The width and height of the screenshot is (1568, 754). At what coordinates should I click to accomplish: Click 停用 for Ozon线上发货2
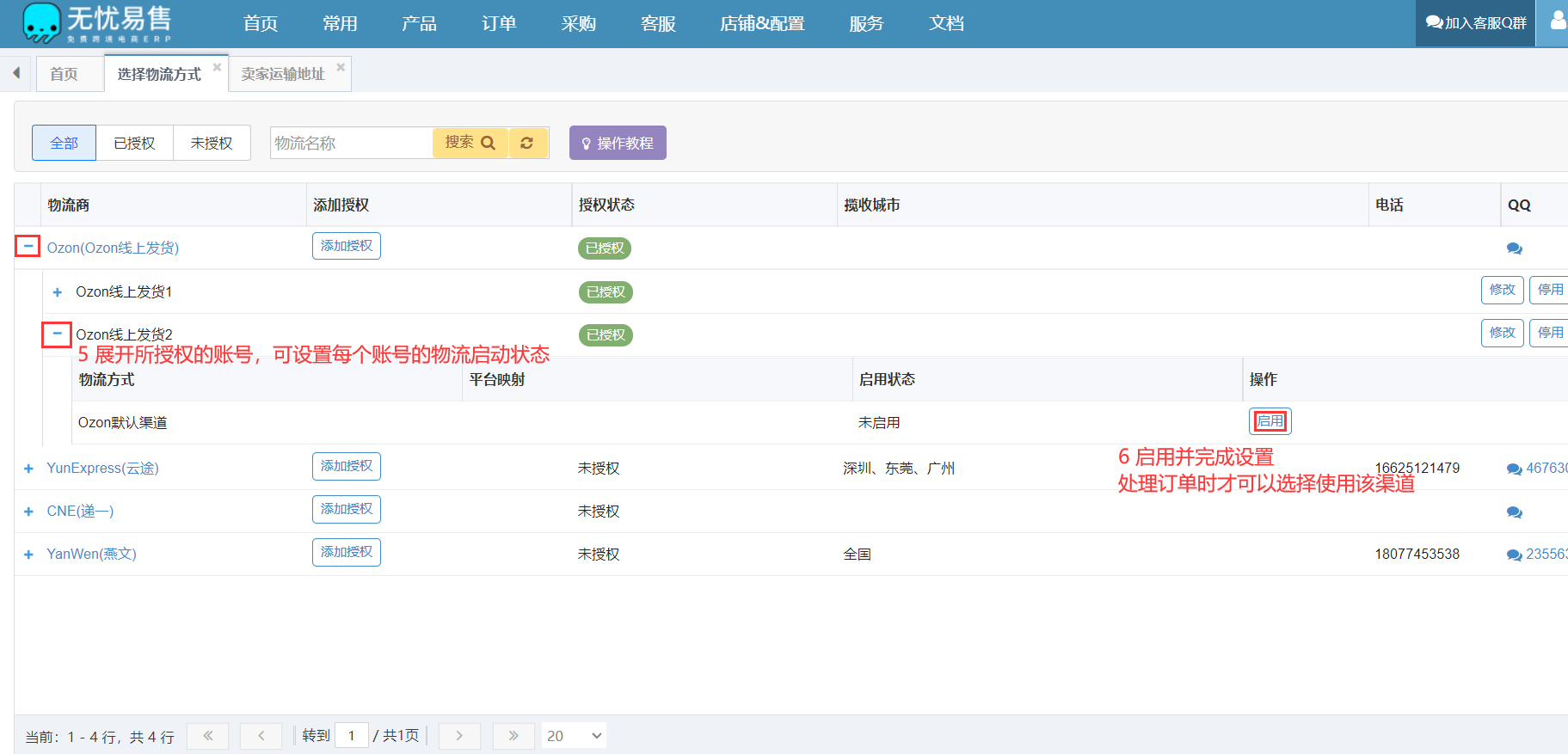coord(1550,333)
